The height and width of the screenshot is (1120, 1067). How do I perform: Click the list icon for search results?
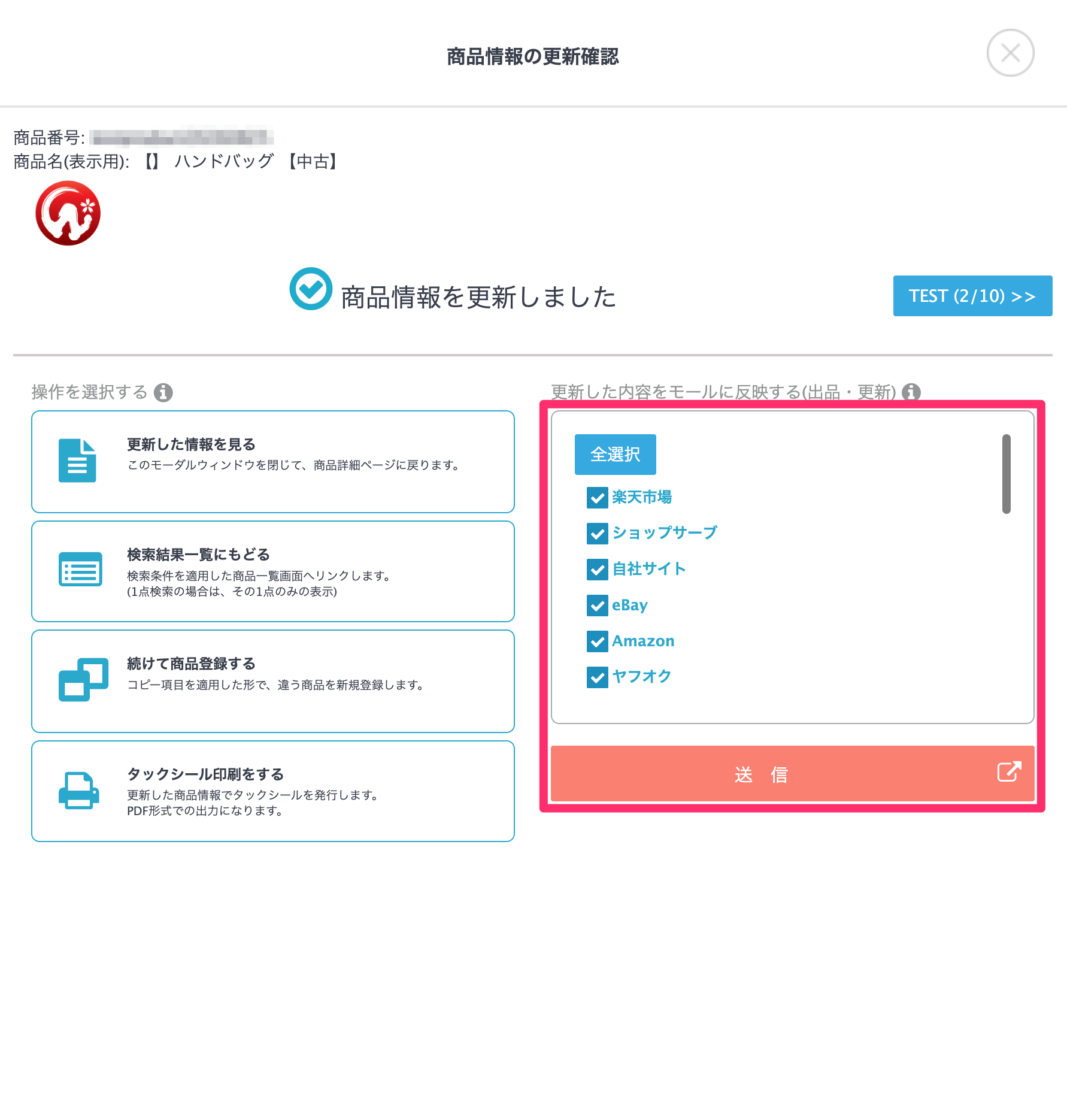pos(80,569)
